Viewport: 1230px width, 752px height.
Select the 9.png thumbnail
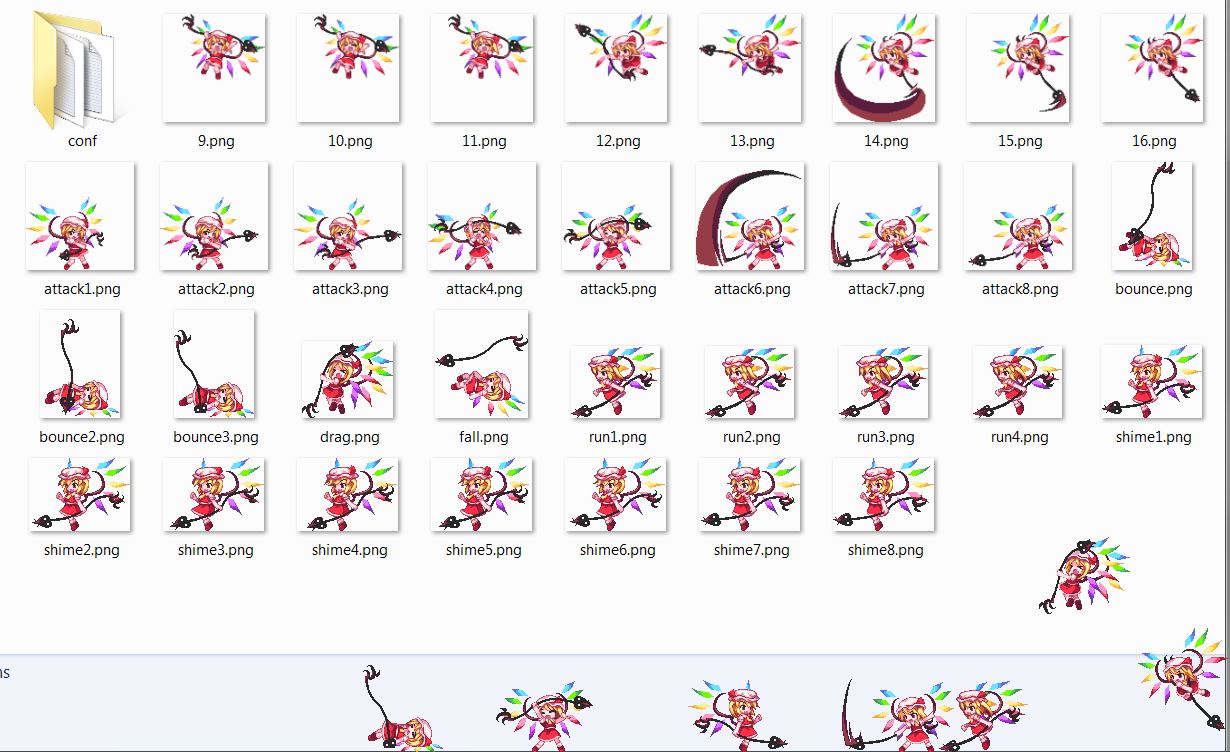pyautogui.click(x=214, y=68)
